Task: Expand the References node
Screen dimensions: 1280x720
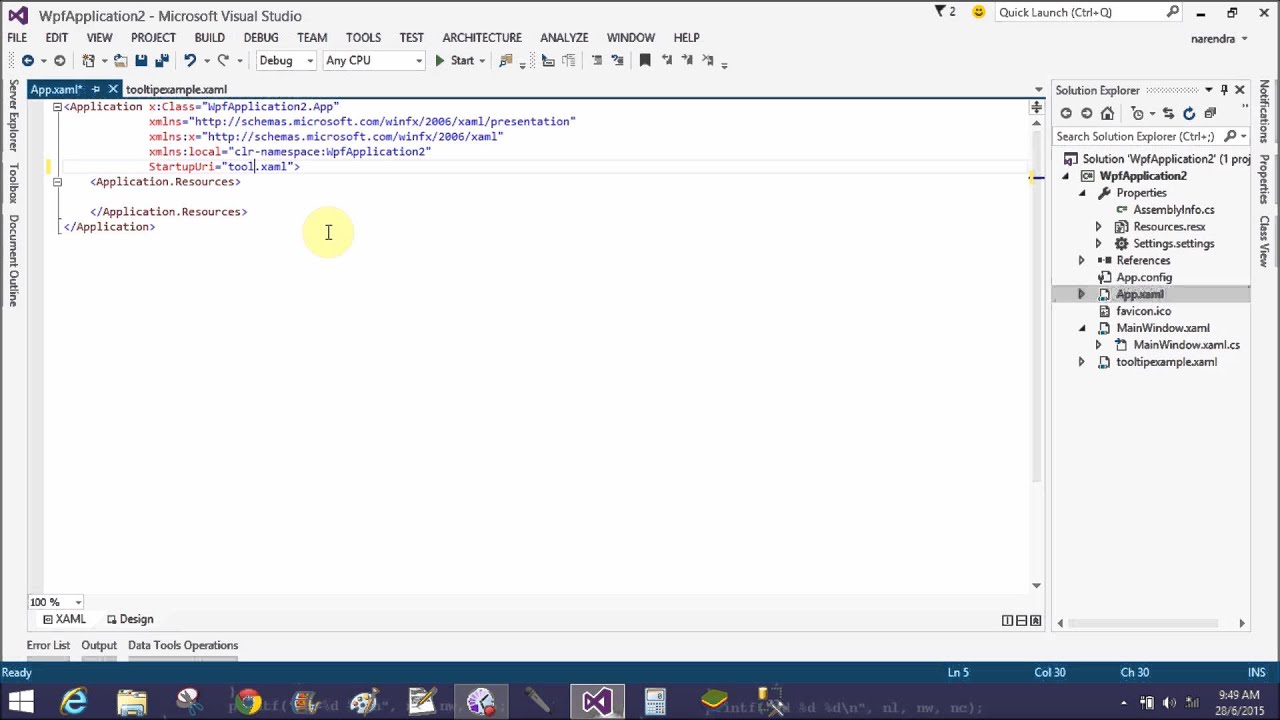Action: tap(1081, 261)
